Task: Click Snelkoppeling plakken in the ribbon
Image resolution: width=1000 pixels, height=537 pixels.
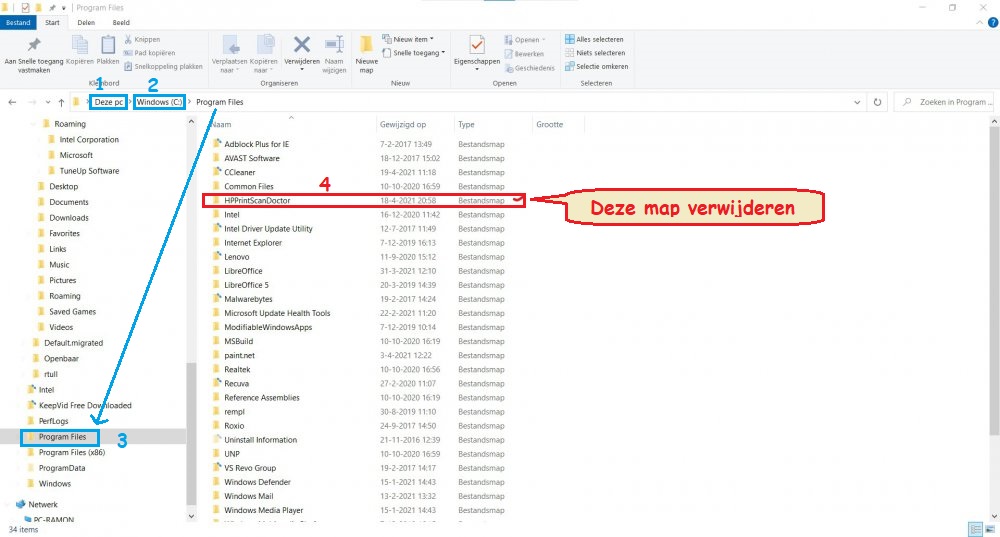Action: pyautogui.click(x=163, y=66)
